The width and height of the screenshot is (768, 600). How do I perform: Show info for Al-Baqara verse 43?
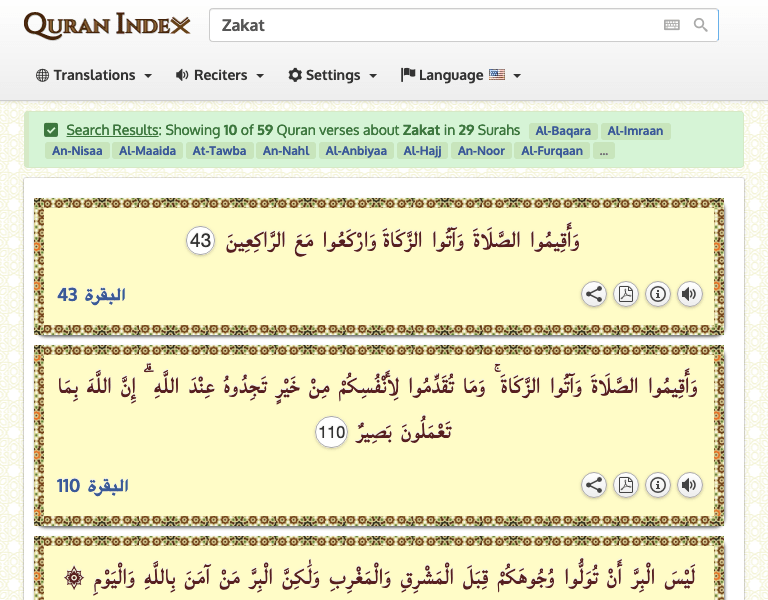[x=657, y=294]
